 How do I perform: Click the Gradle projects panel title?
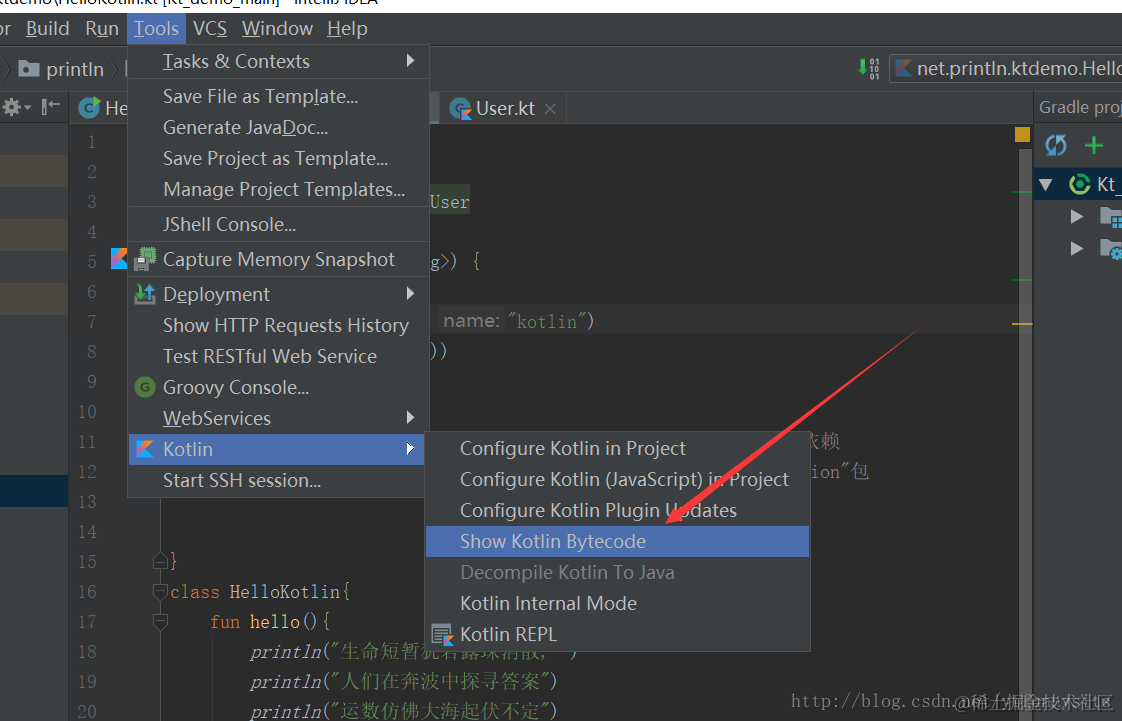tap(1080, 107)
